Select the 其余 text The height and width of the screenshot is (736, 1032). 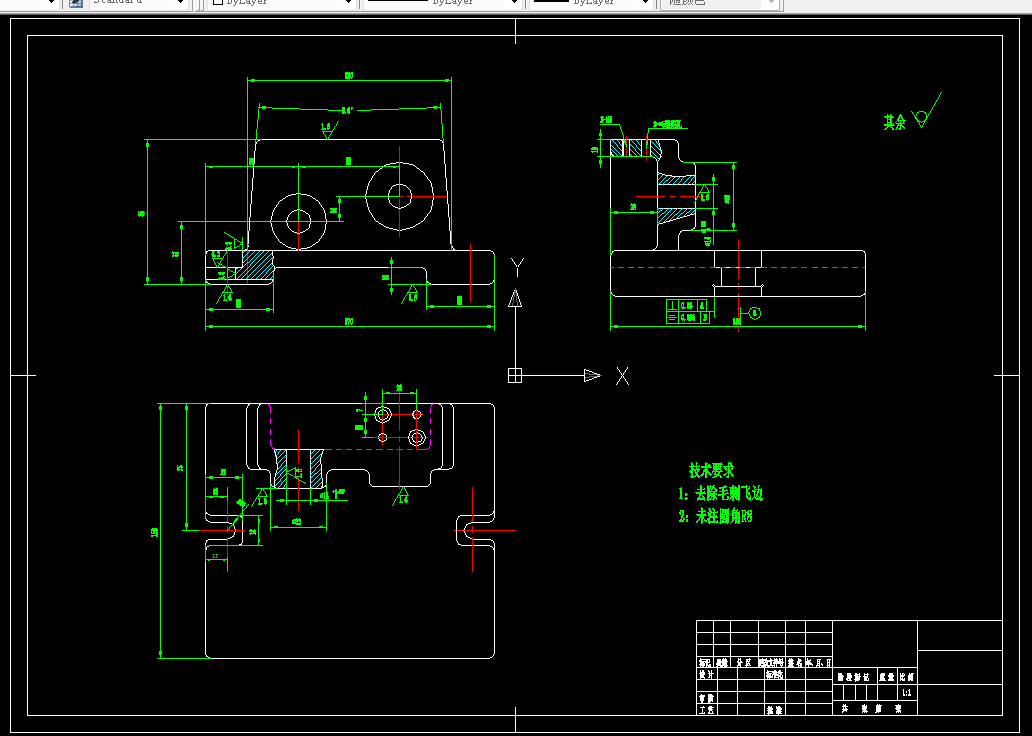(x=894, y=122)
